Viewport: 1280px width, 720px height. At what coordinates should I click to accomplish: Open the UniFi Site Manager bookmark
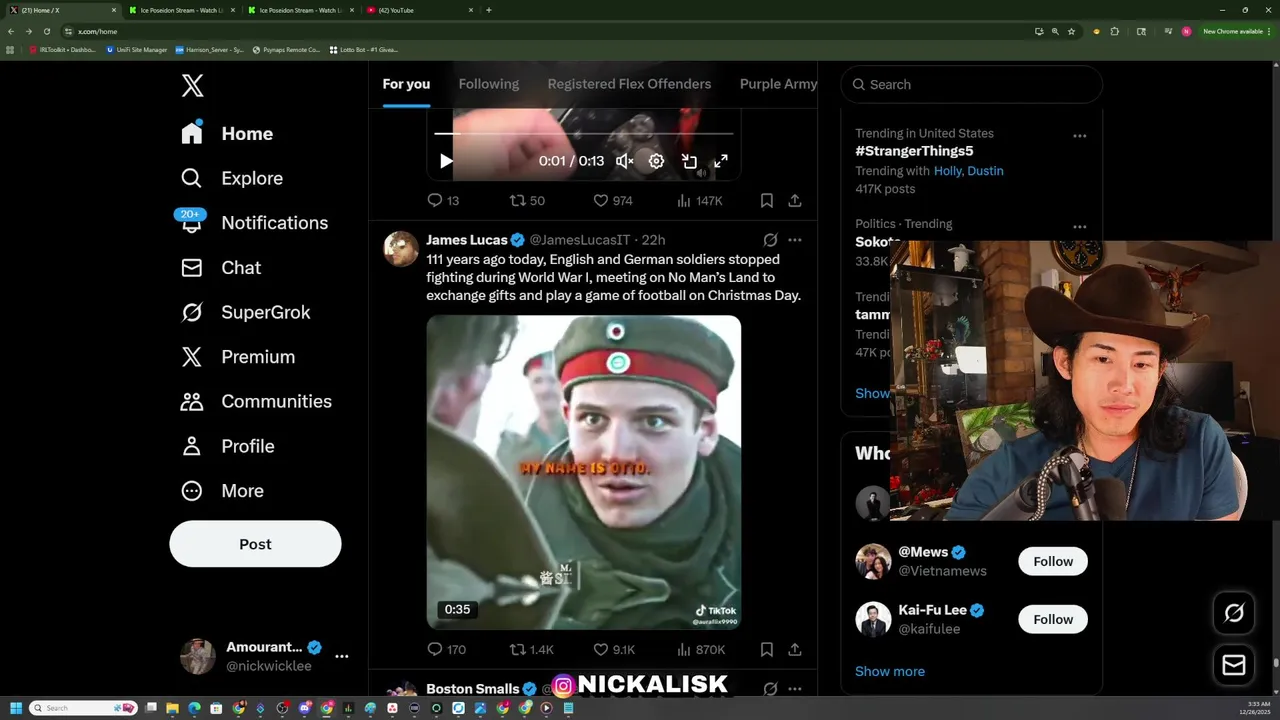click(x=137, y=49)
